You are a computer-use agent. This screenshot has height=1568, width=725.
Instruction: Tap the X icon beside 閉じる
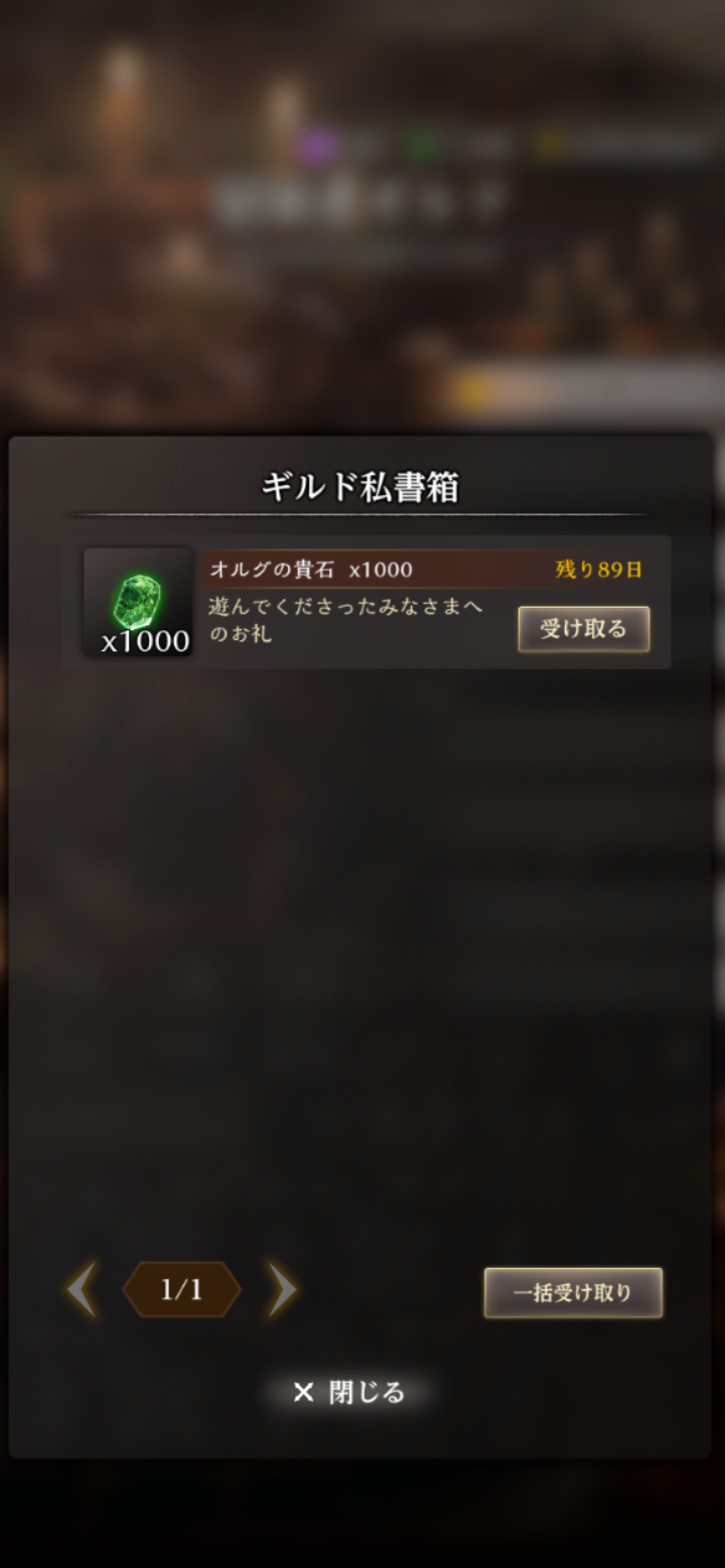coord(303,1392)
